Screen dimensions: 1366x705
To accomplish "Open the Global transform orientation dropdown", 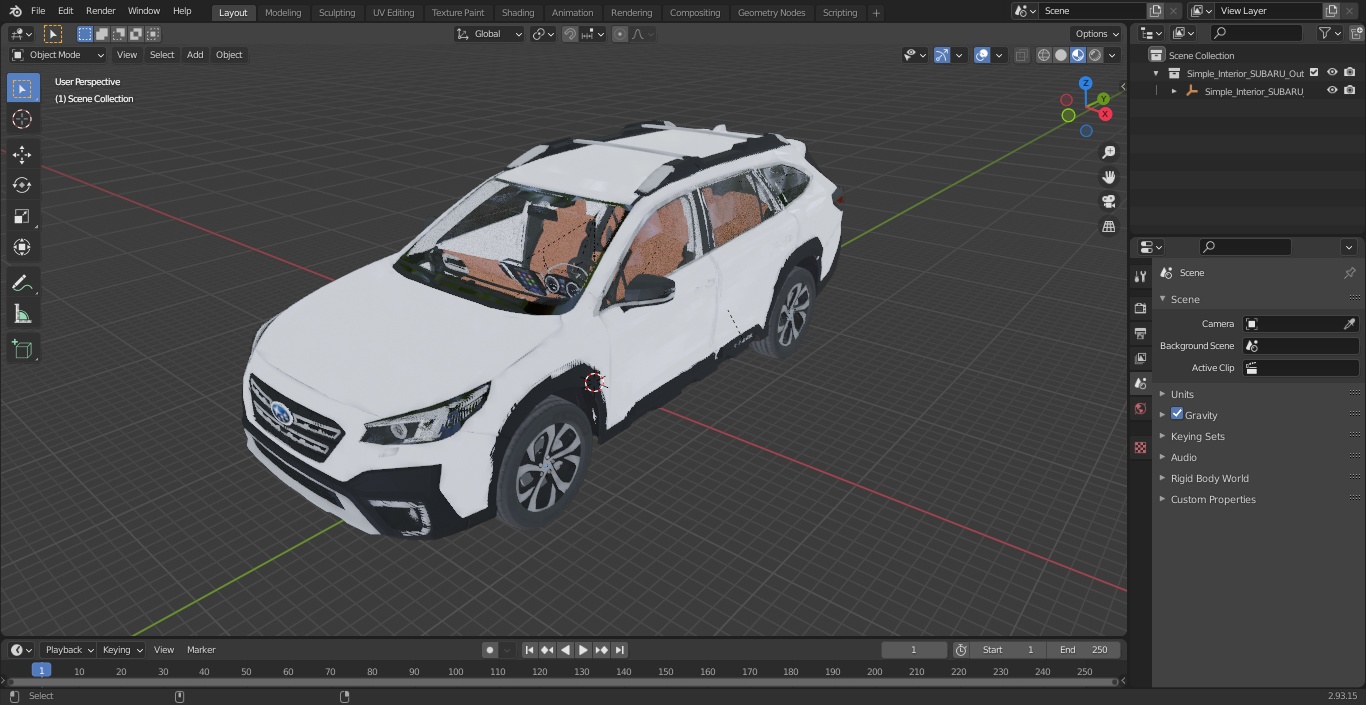I will coord(490,34).
